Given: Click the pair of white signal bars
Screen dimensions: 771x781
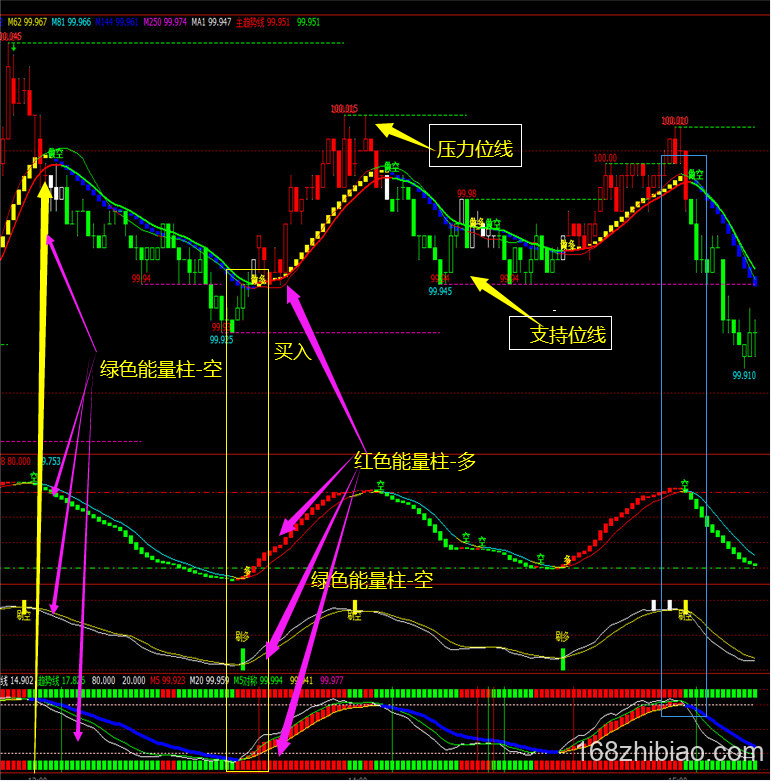Looking at the screenshot, I should [661, 605].
